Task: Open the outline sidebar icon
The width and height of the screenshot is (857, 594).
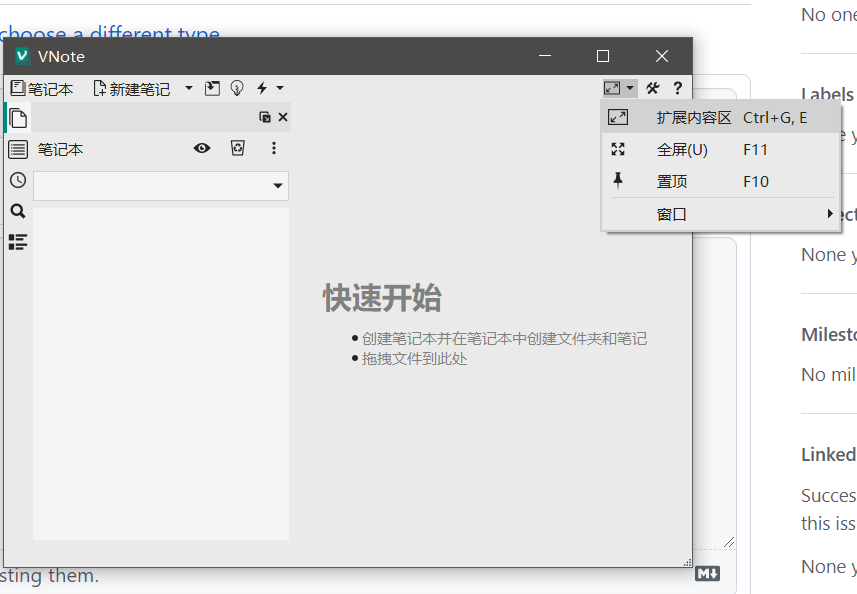Action: pyautogui.click(x=18, y=242)
